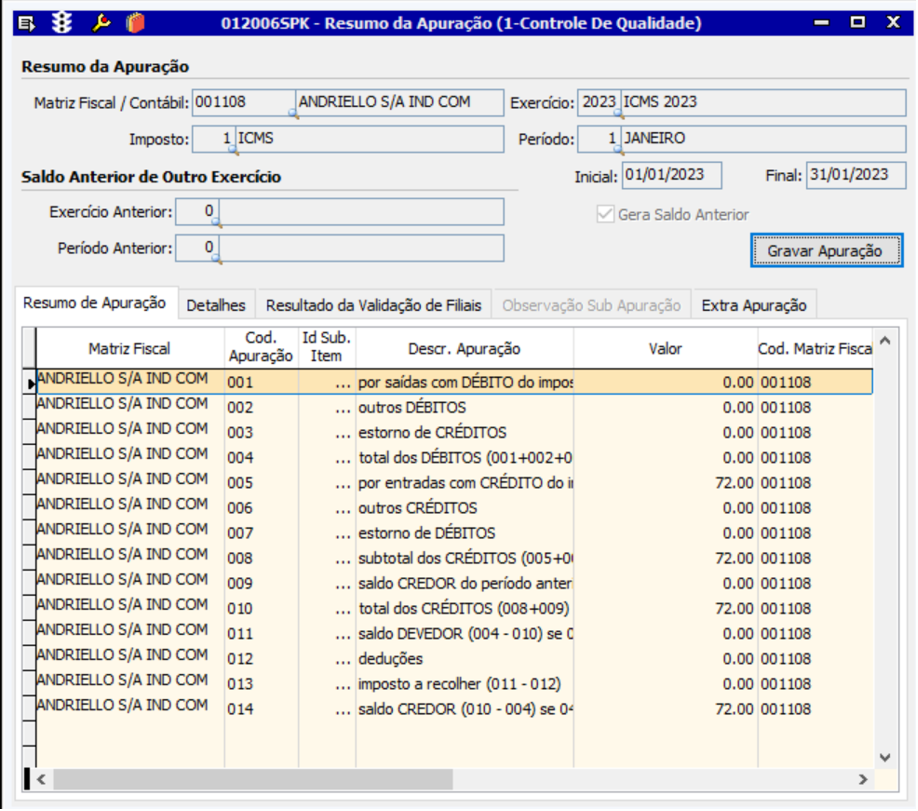Click Exercício Anterior code field
This screenshot has height=811, width=918.
197,211
